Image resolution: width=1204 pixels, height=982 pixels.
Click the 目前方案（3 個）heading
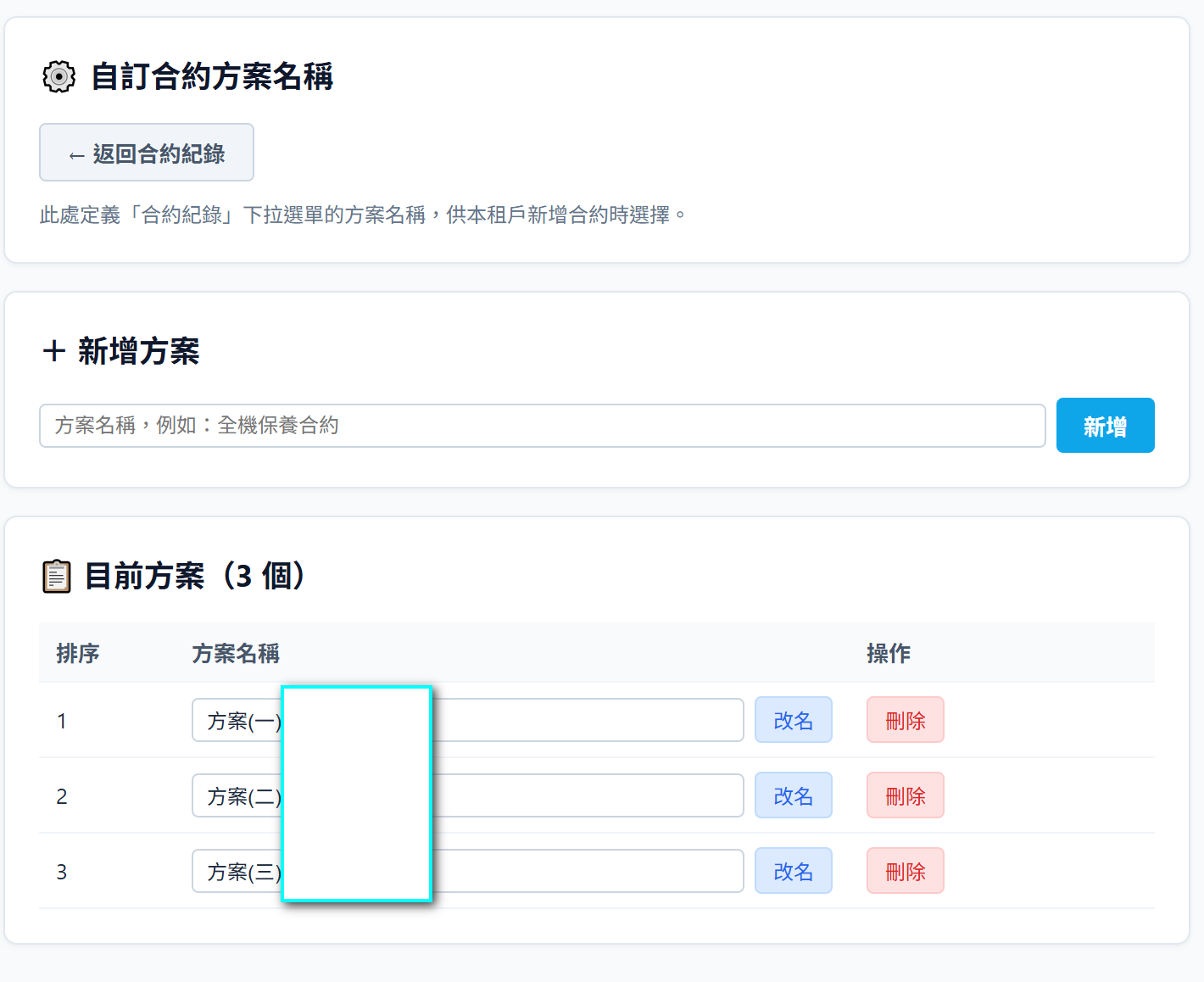(196, 576)
